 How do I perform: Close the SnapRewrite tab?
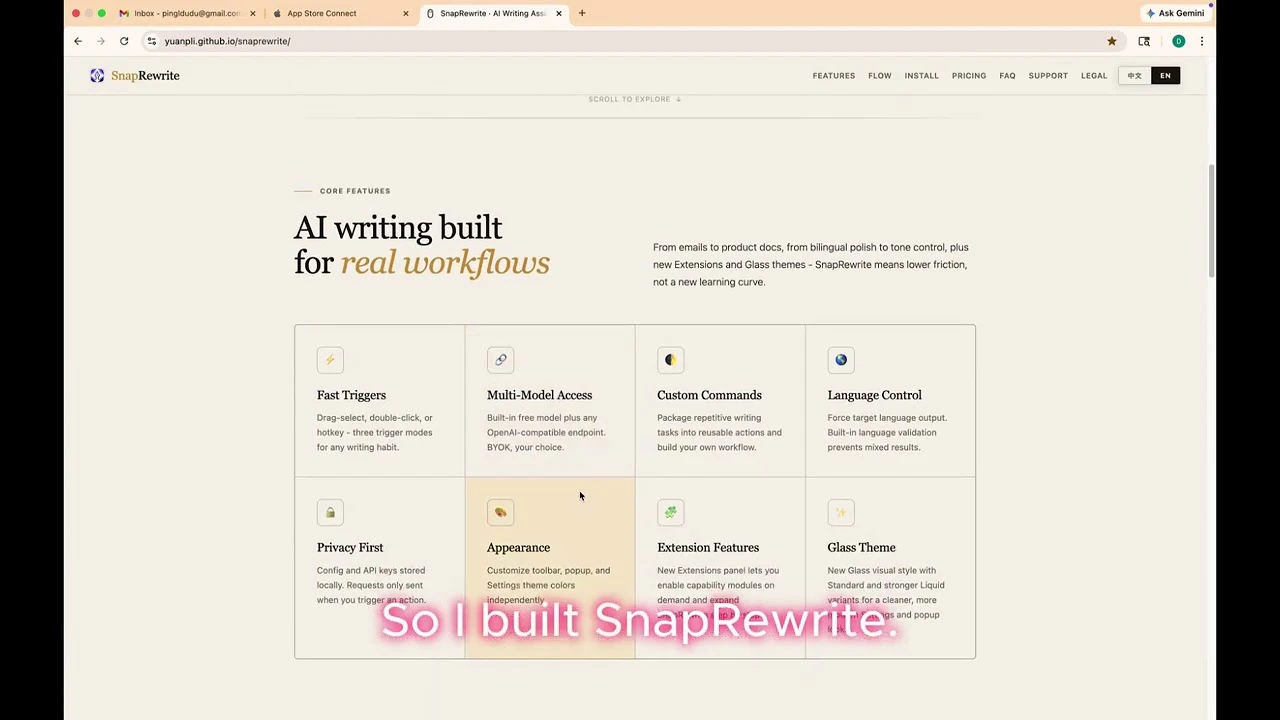pyautogui.click(x=558, y=13)
